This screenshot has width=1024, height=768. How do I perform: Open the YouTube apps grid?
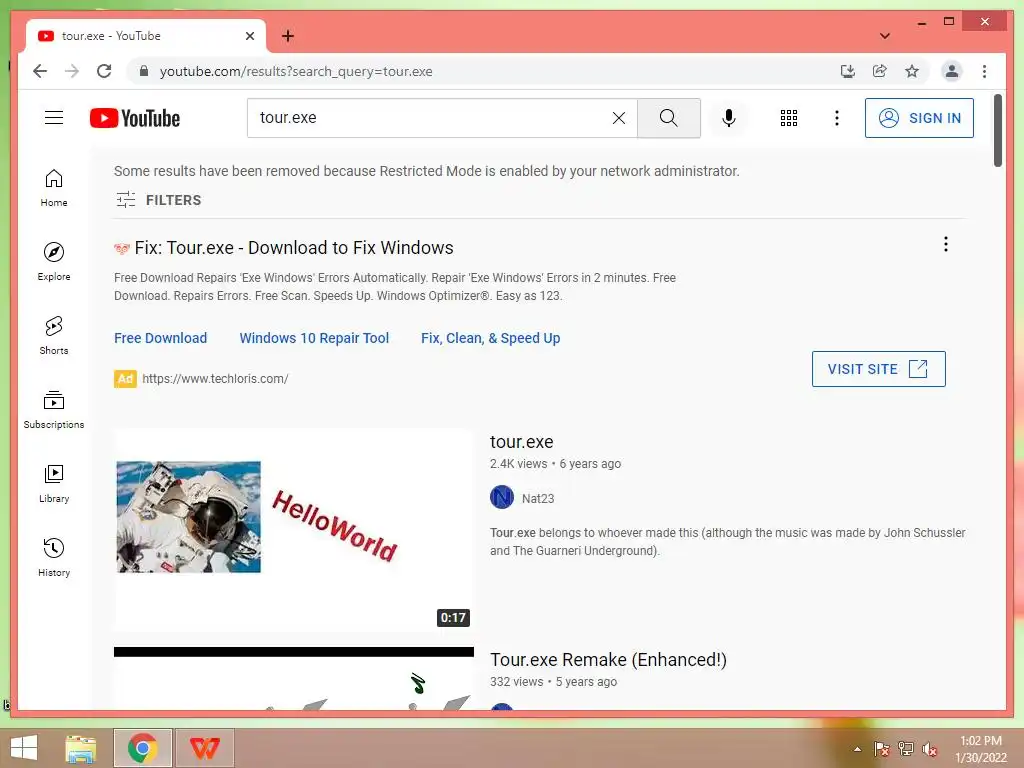[x=788, y=118]
